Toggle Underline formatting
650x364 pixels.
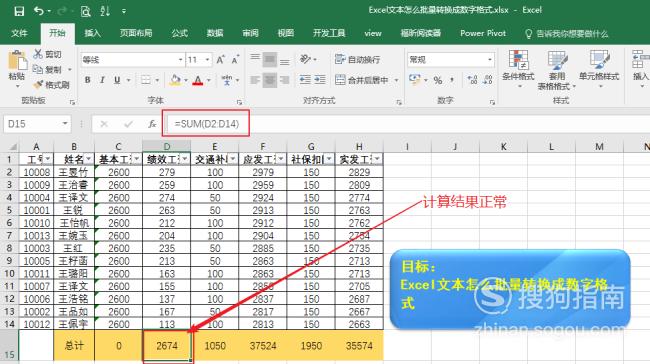coord(117,80)
